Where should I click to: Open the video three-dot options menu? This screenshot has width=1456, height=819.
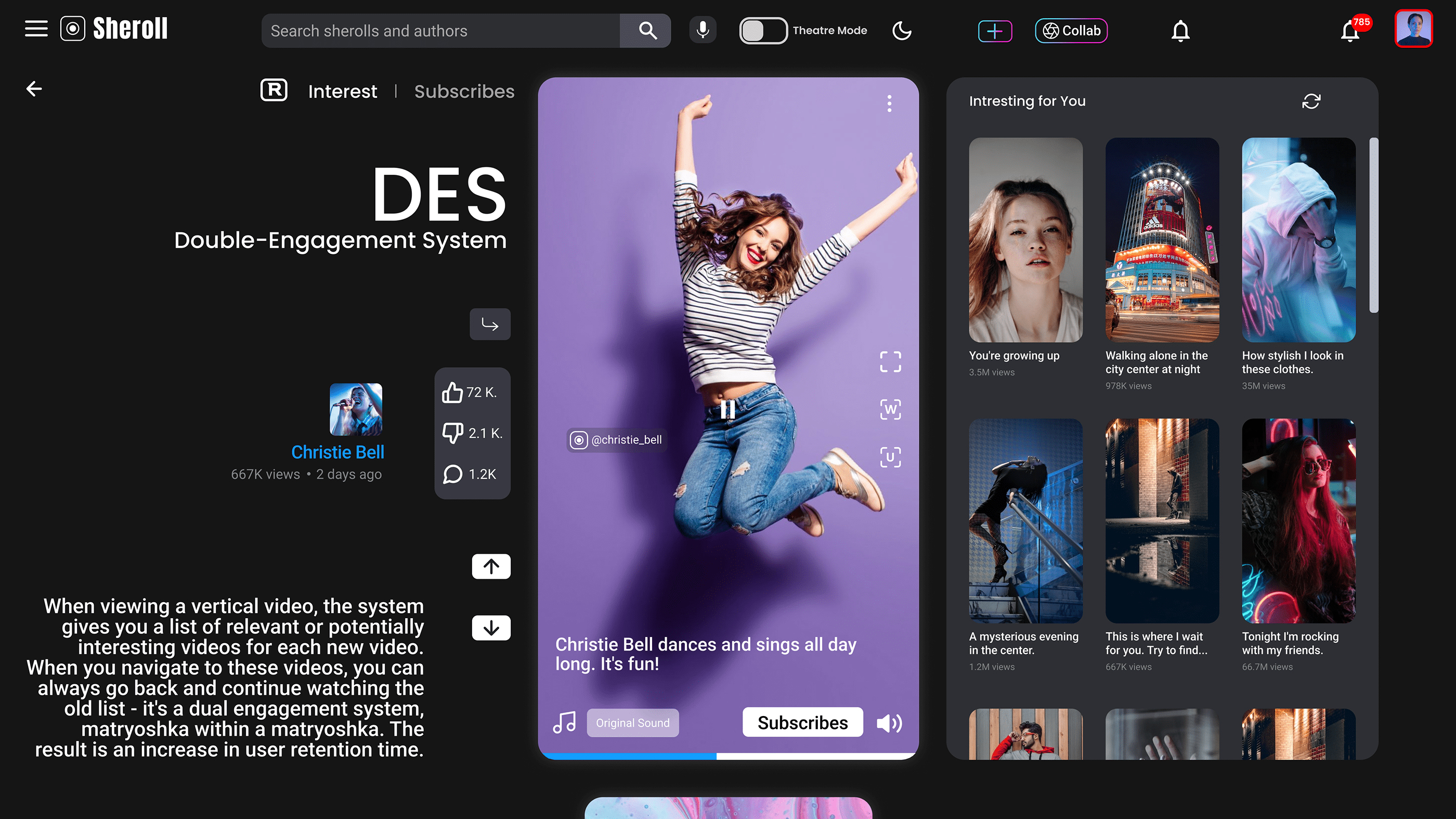click(889, 103)
